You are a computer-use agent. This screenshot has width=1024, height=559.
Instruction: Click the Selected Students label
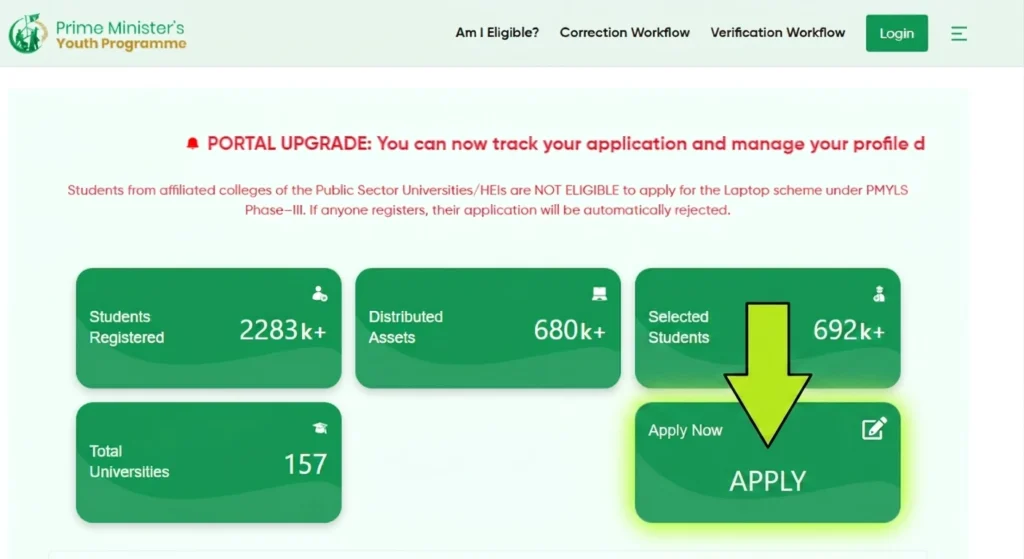pyautogui.click(x=679, y=327)
